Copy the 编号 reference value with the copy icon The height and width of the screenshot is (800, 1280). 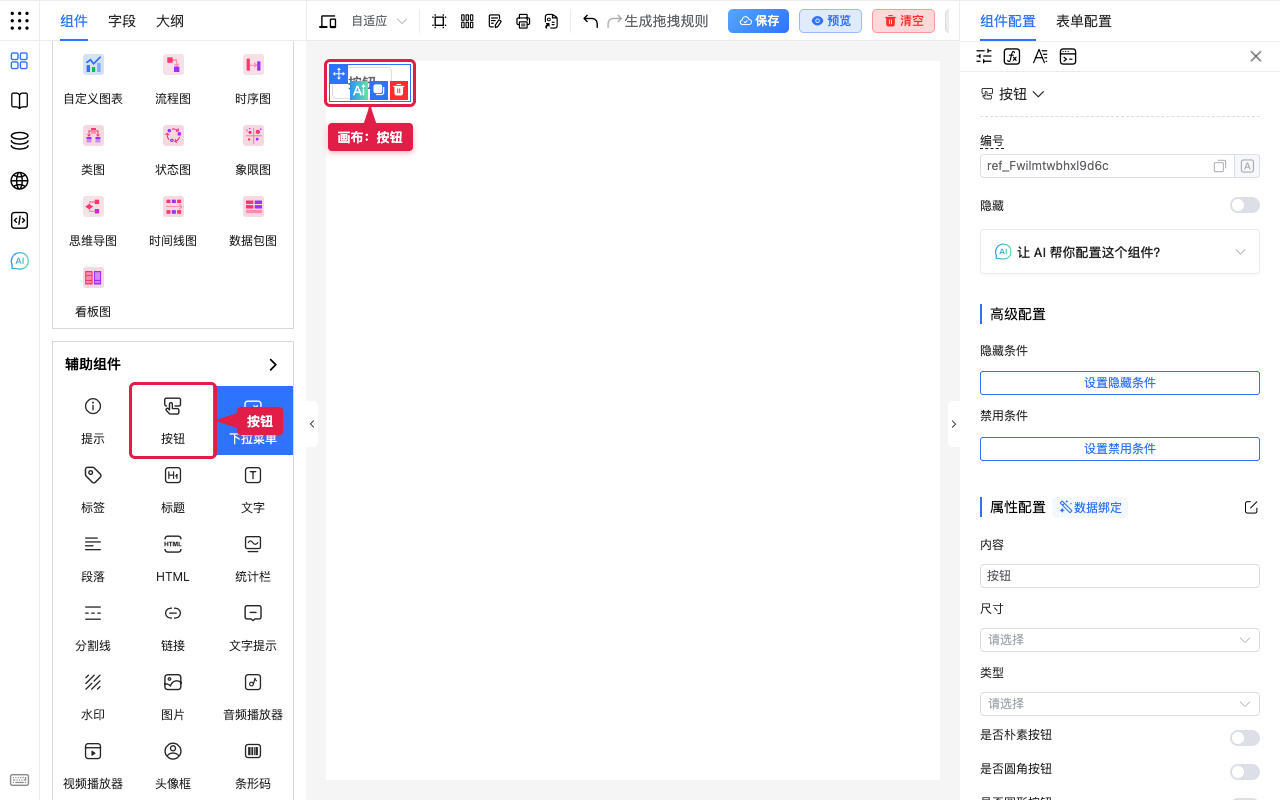coord(1220,166)
